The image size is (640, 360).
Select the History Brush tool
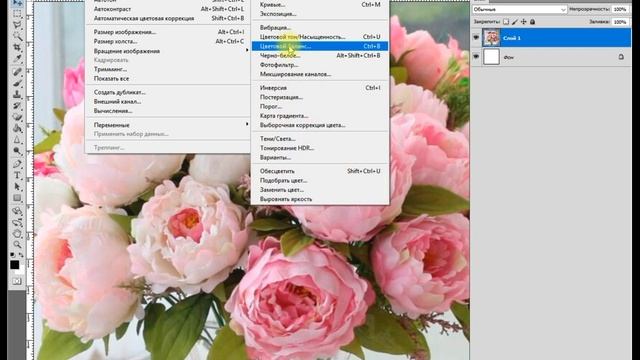(17, 106)
